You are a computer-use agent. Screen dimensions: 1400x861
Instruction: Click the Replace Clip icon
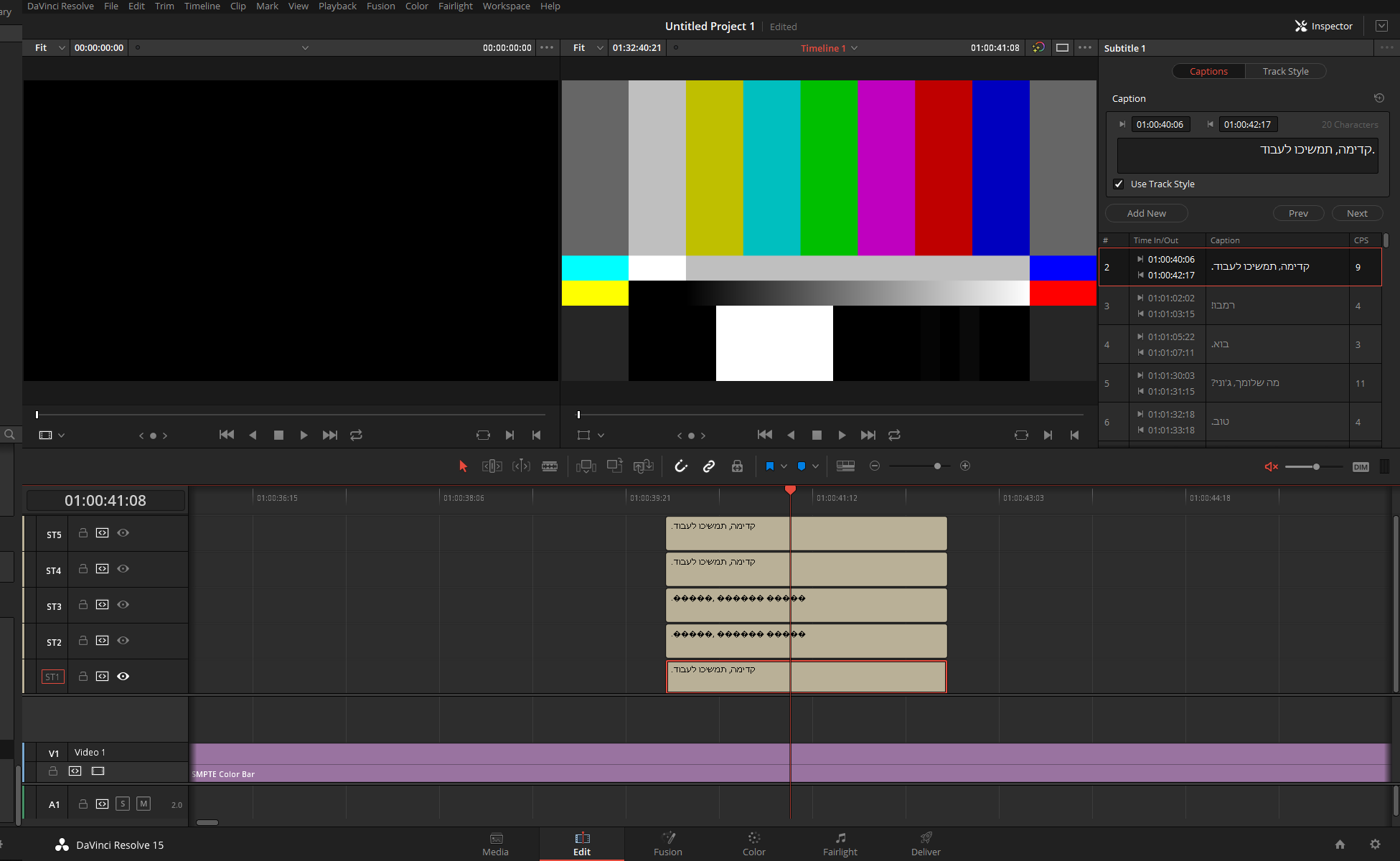click(644, 466)
